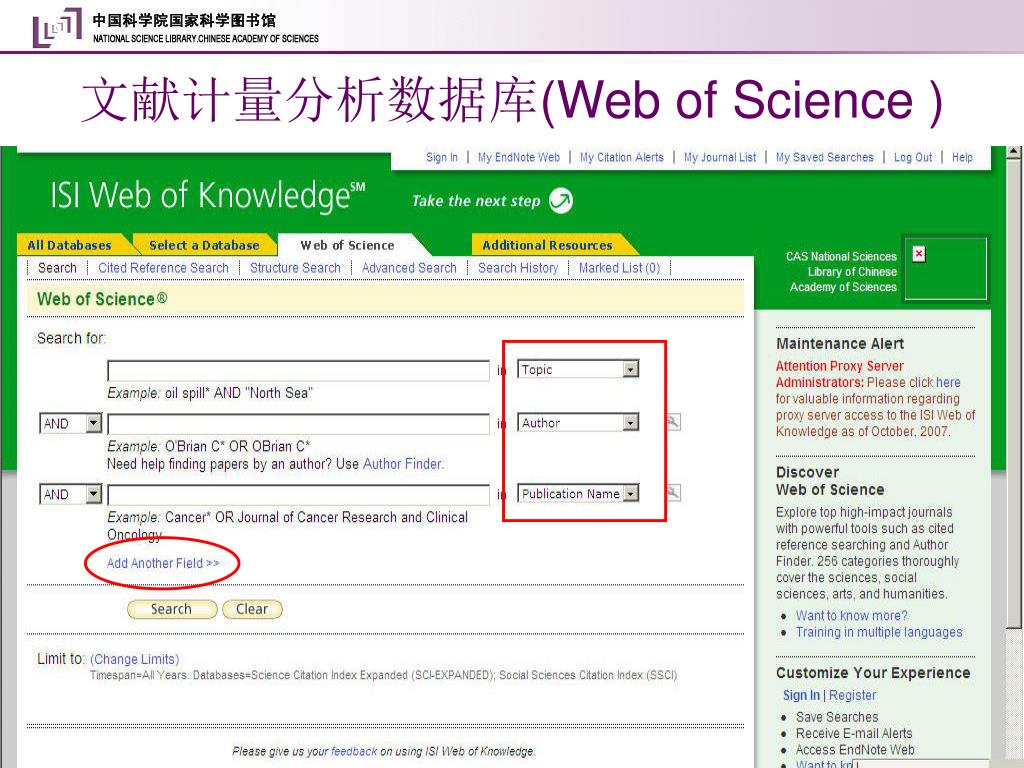Click the 'here' link in Maintenance Alert
Screen dimensions: 1024x768
coord(948,382)
